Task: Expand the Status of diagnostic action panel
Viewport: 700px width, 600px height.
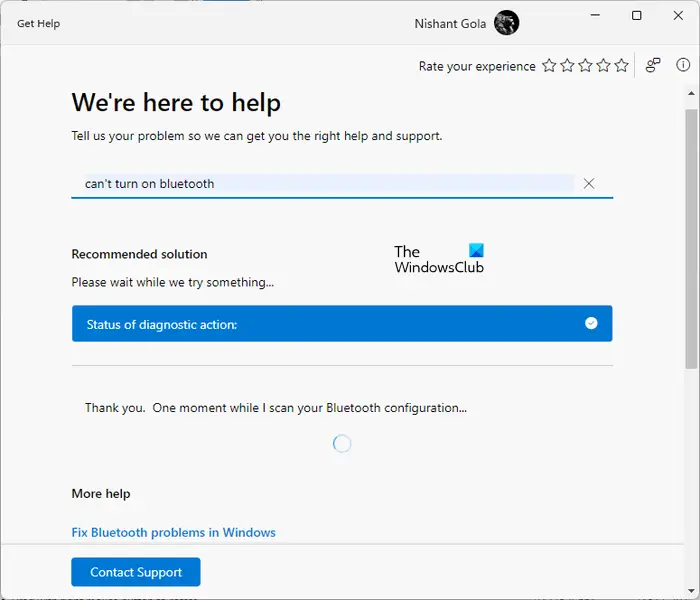Action: point(591,324)
